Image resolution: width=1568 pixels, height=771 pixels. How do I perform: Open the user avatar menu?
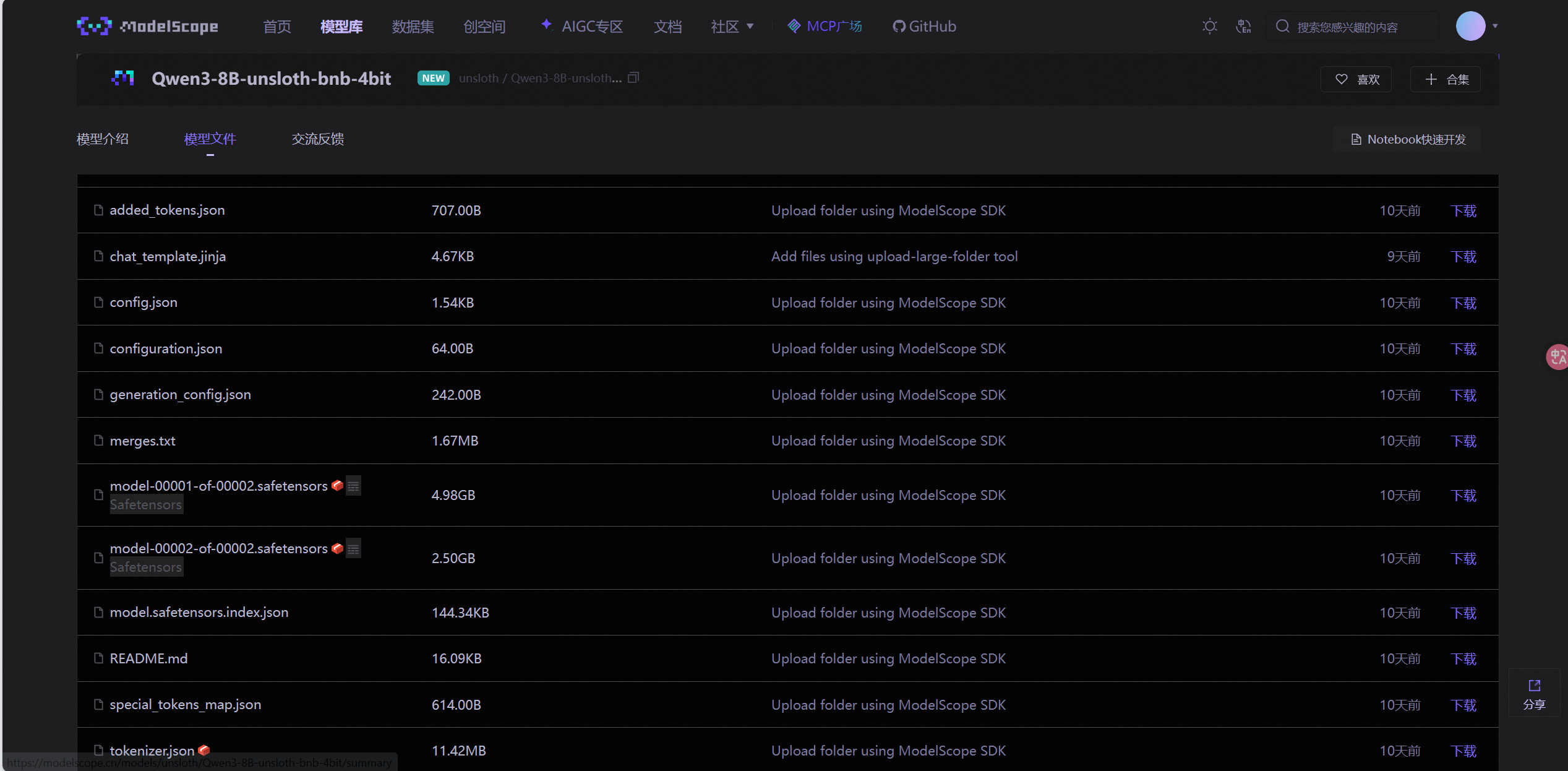pos(1470,26)
